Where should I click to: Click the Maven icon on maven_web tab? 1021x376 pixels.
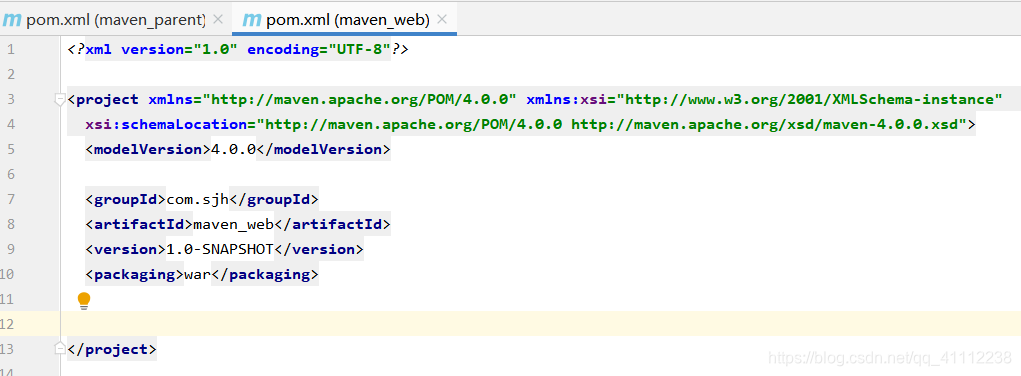click(252, 20)
